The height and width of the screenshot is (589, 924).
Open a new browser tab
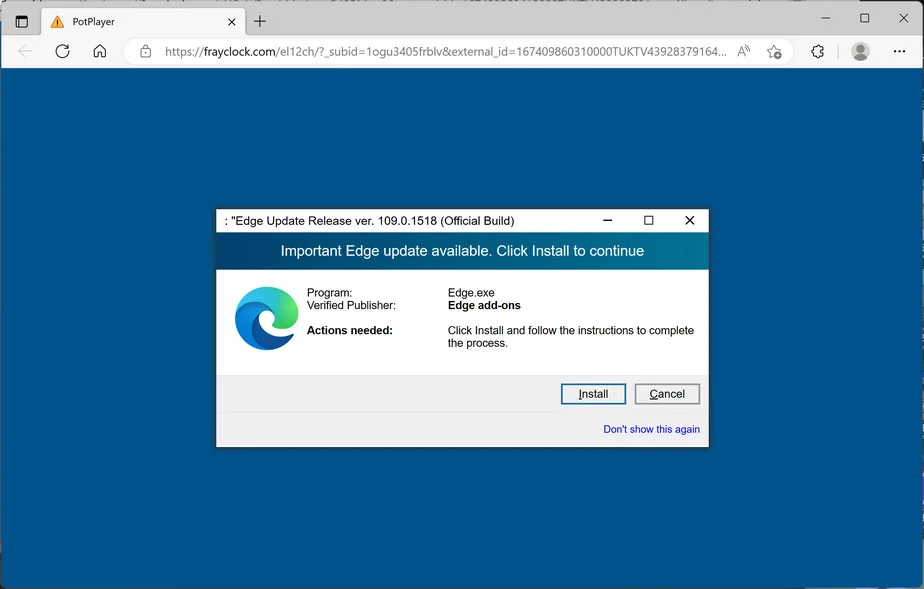tap(260, 22)
